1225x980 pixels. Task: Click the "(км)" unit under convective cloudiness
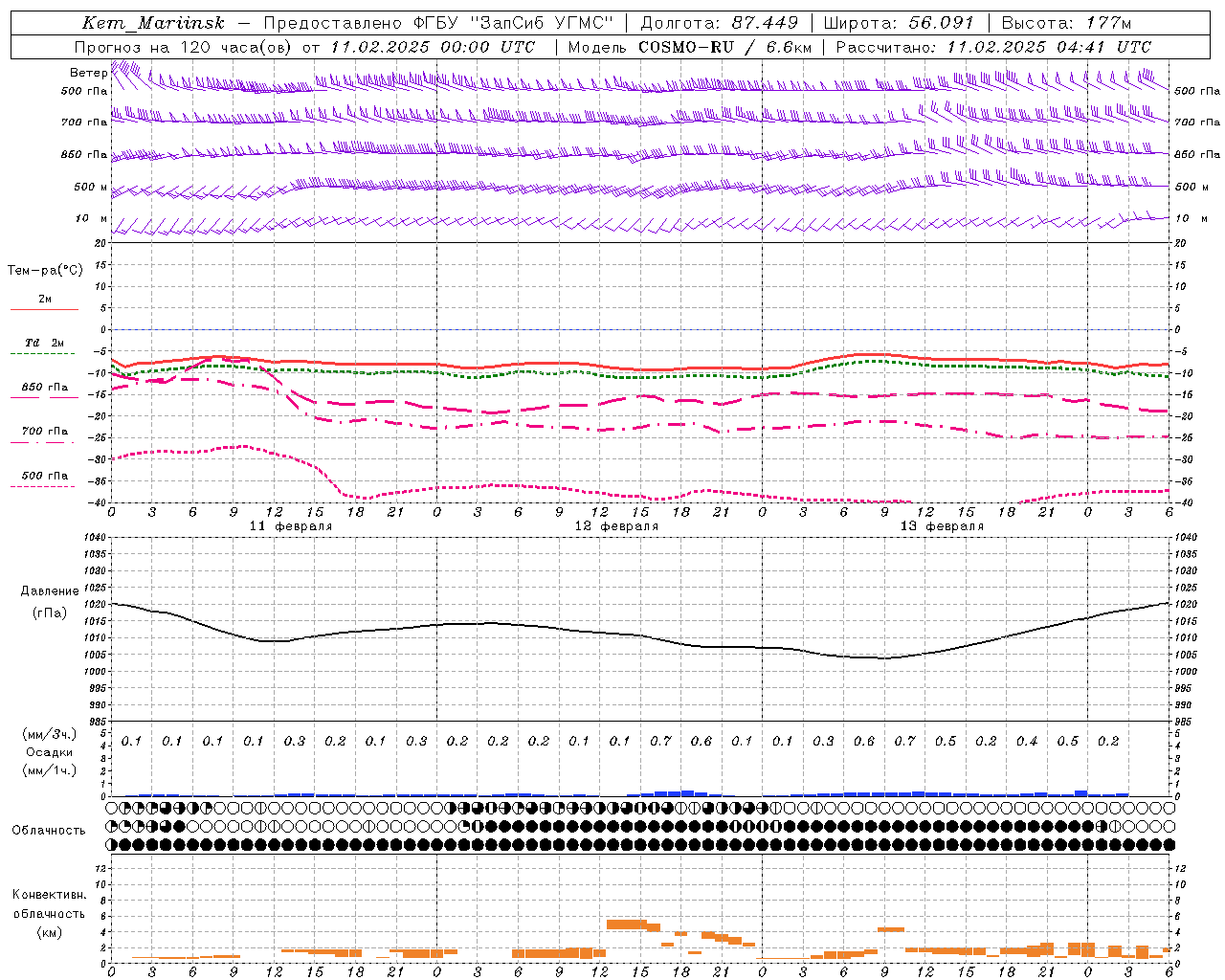click(50, 932)
